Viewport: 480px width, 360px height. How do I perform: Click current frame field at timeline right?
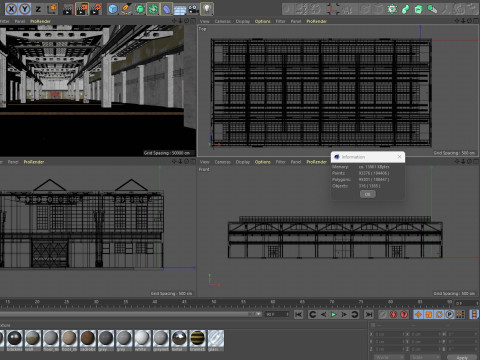tap(467, 303)
